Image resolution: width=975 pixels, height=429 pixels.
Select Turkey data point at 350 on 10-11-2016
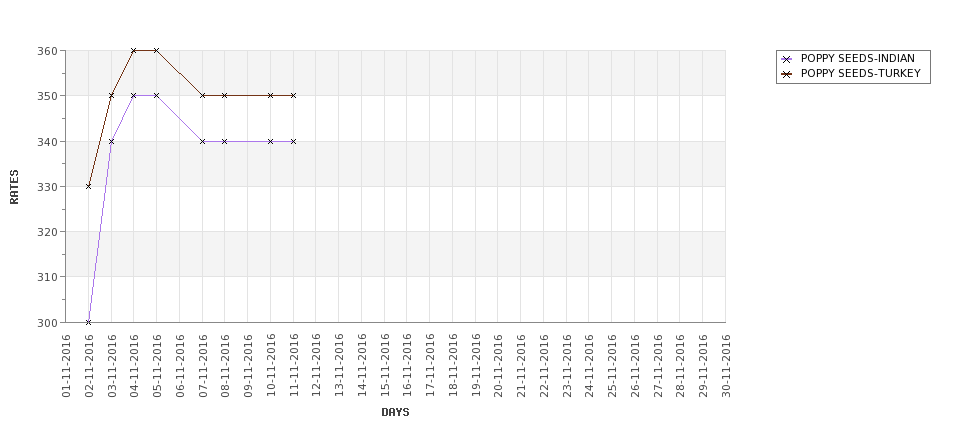[270, 96]
